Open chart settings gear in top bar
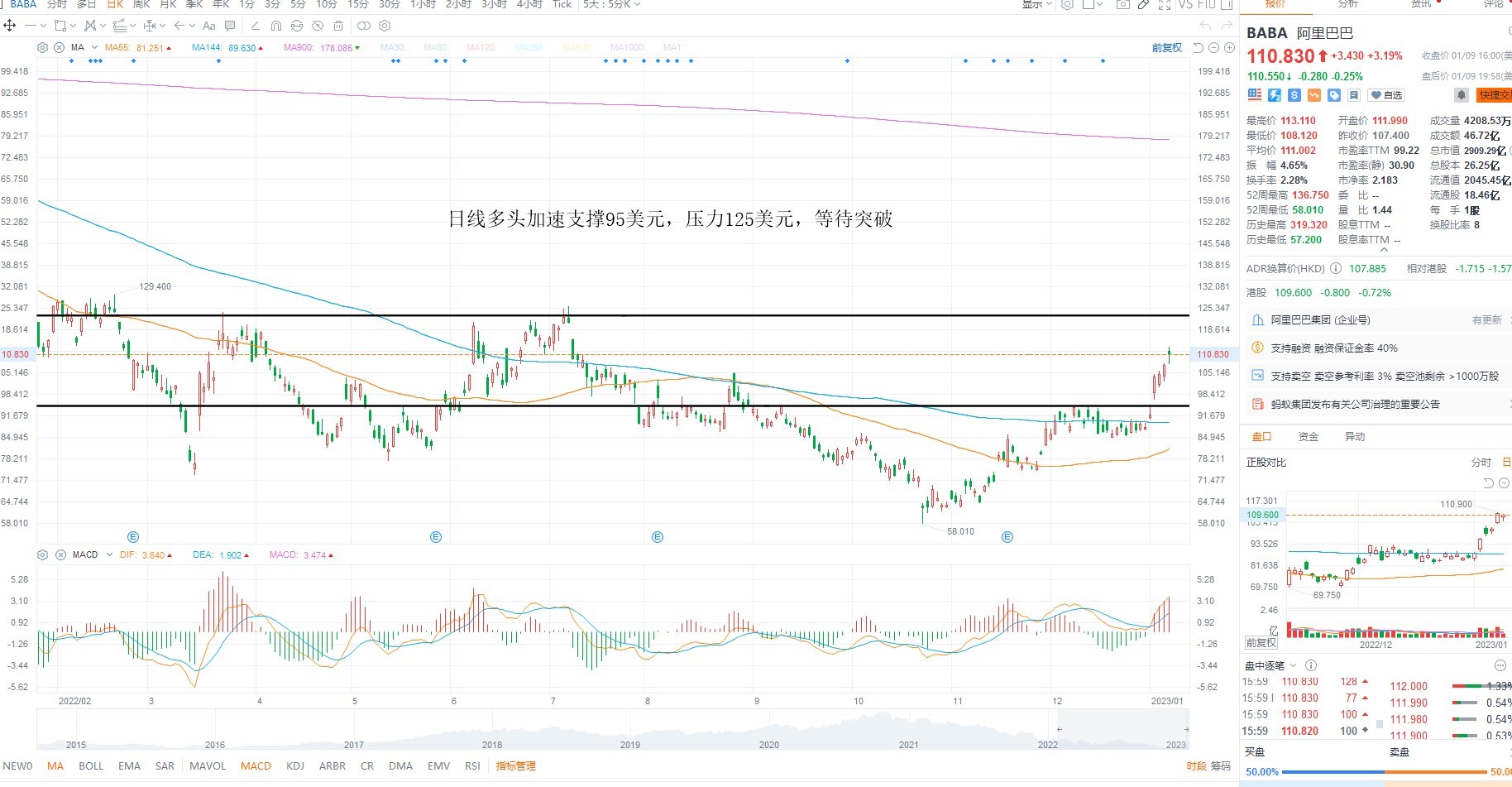 click(x=1068, y=5)
